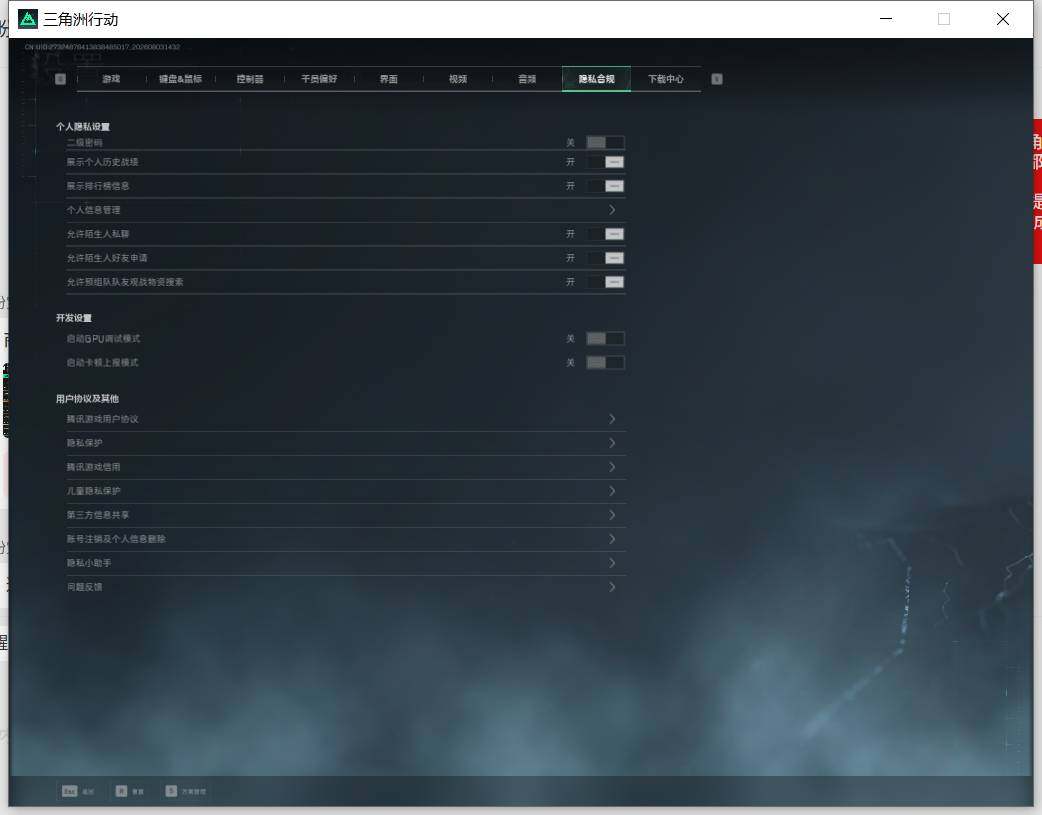The image size is (1042, 815).
Task: Turn off 展示个人历史战绩 switch
Action: 605,162
